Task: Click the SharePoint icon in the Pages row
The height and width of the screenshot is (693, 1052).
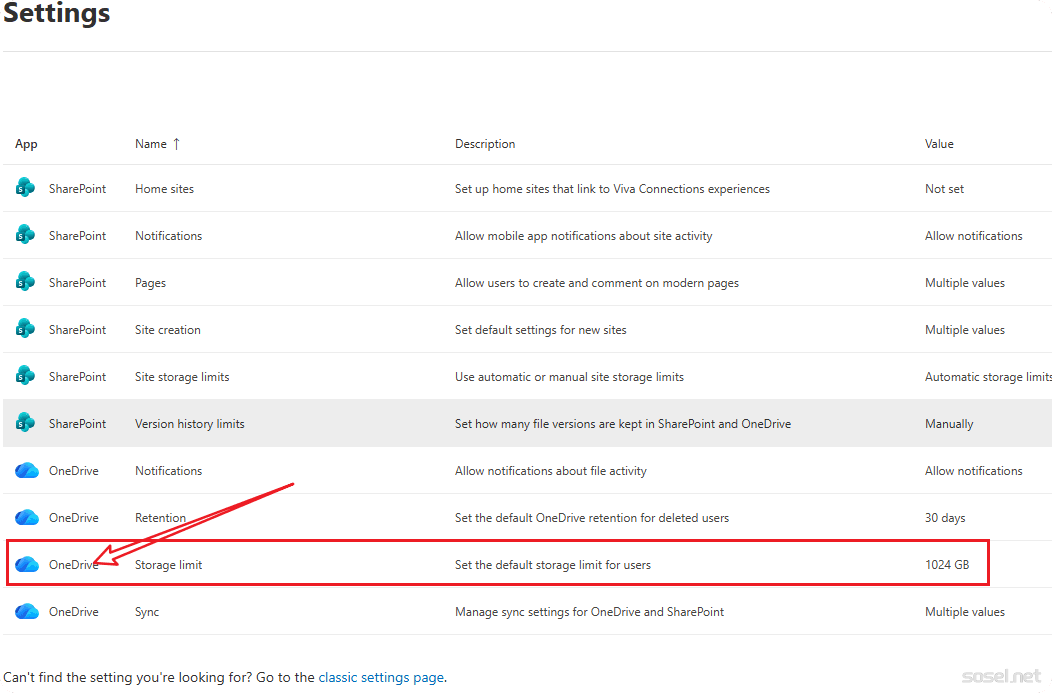Action: click(x=26, y=282)
